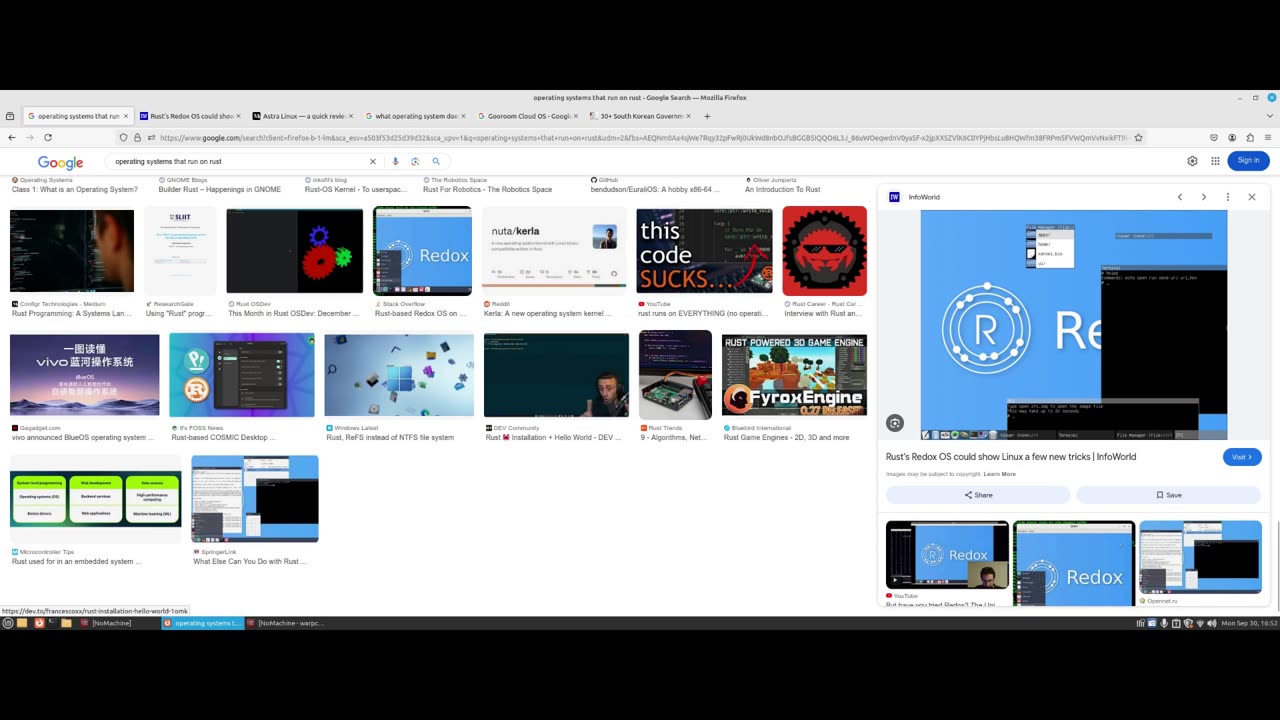Image resolution: width=1280 pixels, height=720 pixels.
Task: Open the file manager folder on taskbar
Action: [66, 623]
